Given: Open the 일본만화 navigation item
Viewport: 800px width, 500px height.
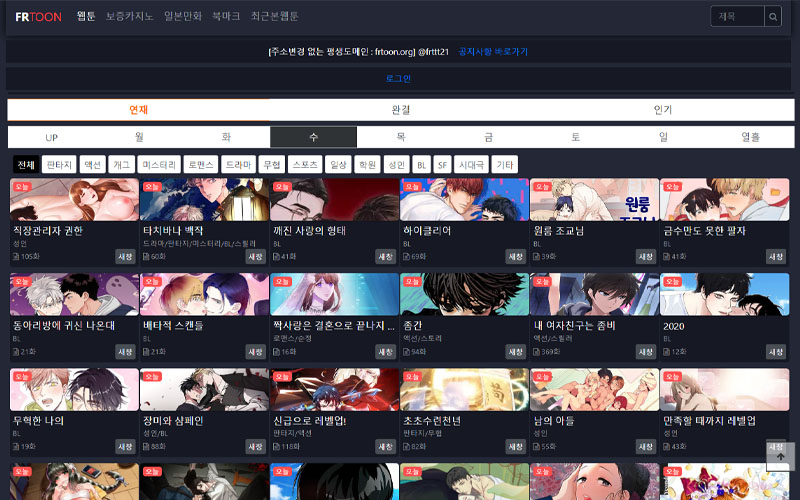Looking at the screenshot, I should point(183,16).
